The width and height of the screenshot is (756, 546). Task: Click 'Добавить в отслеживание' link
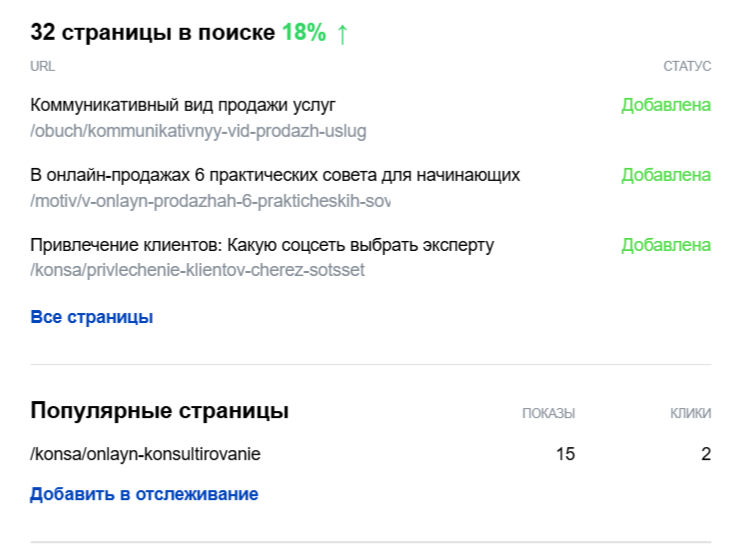point(144,494)
